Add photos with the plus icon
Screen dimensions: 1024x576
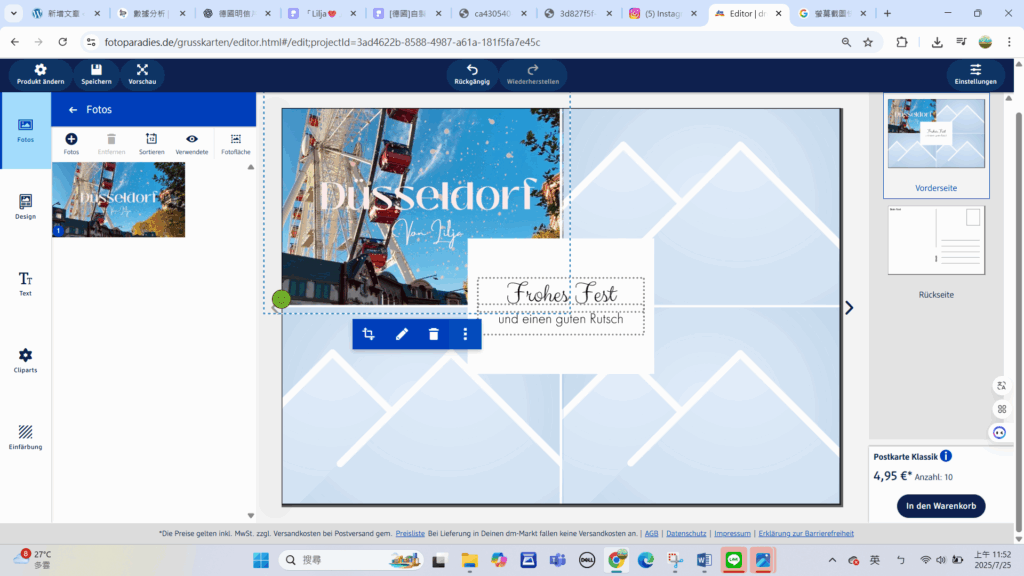[71, 143]
